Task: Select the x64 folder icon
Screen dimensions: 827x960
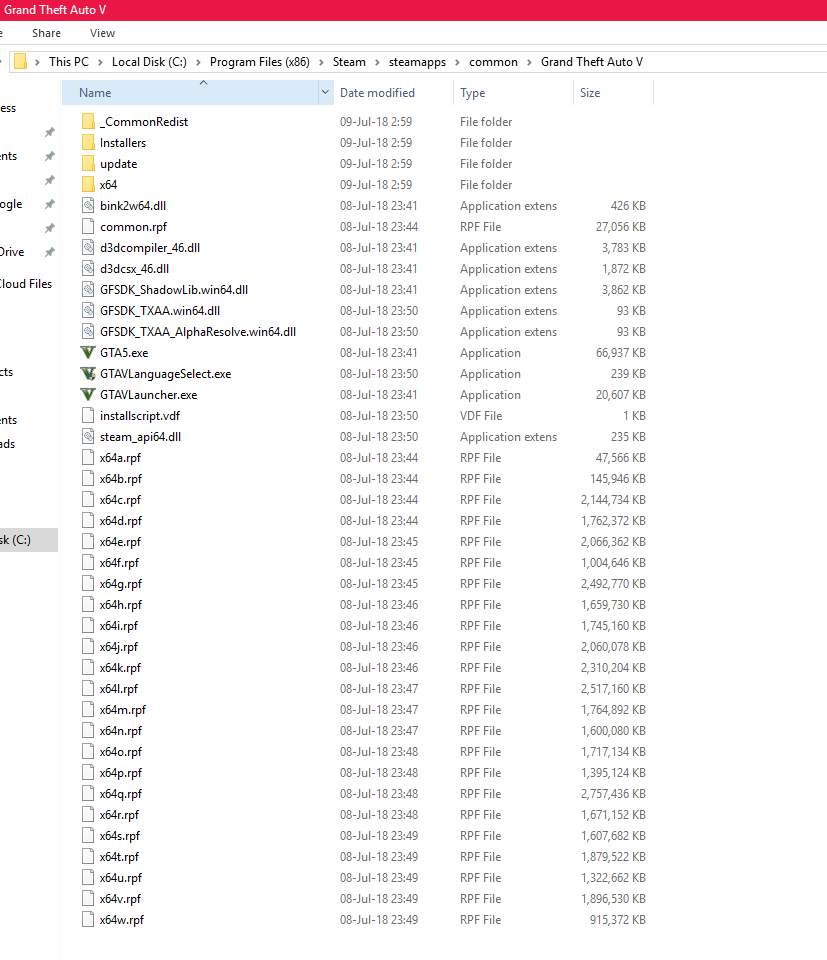Action: (88, 185)
